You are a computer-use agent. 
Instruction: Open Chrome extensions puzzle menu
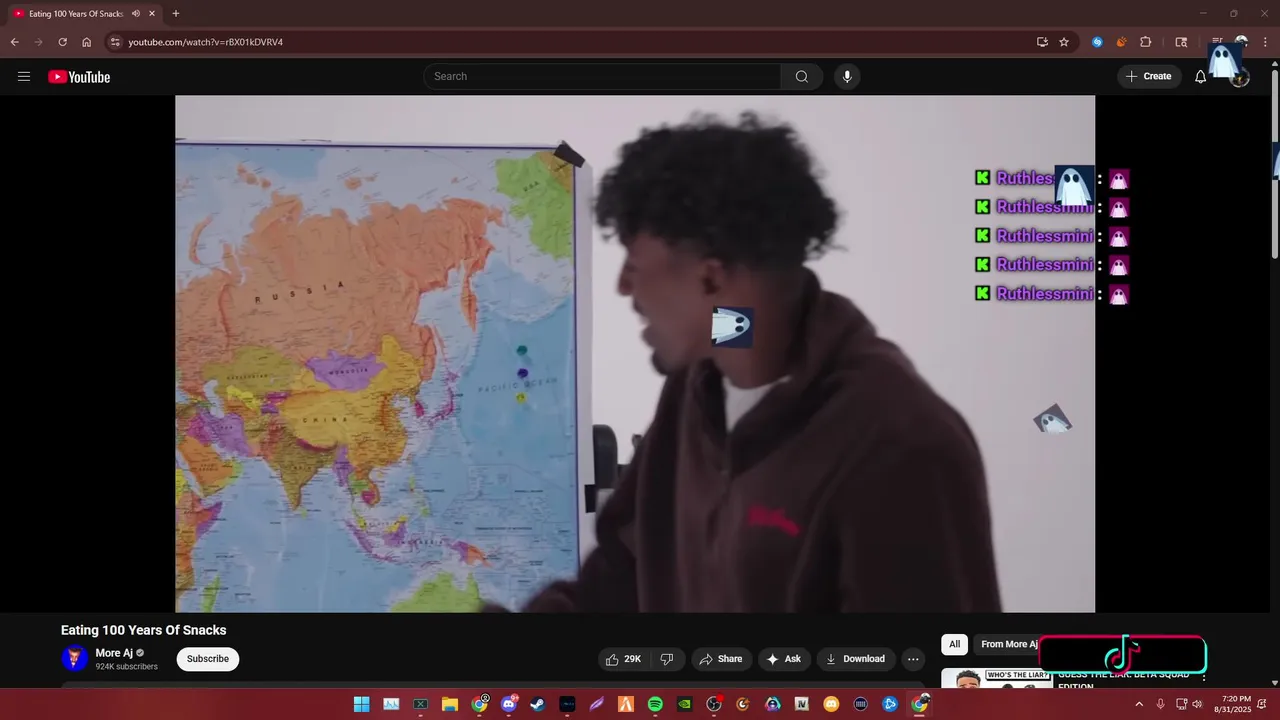tap(1146, 42)
